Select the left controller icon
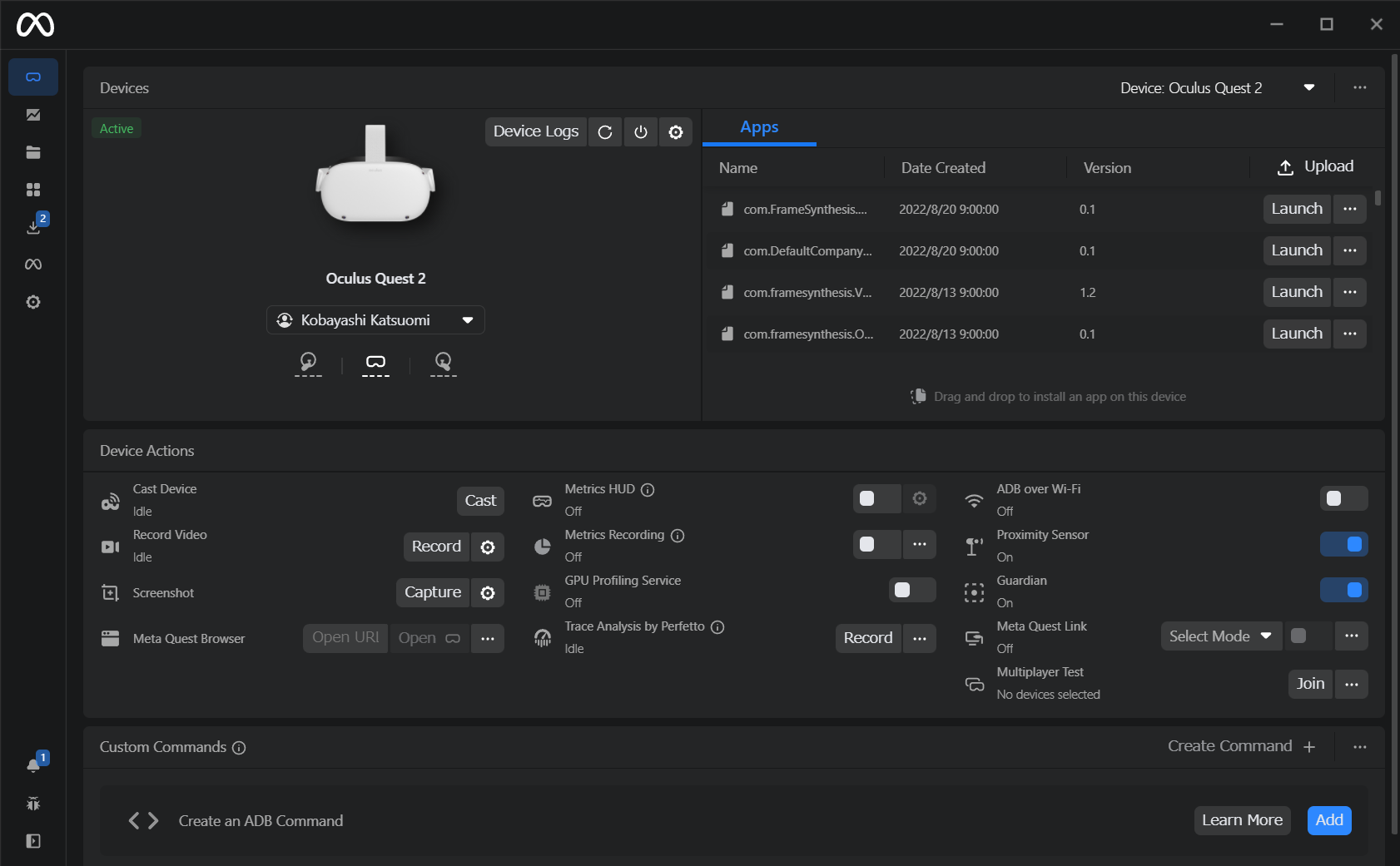The height and width of the screenshot is (866, 1400). point(308,364)
